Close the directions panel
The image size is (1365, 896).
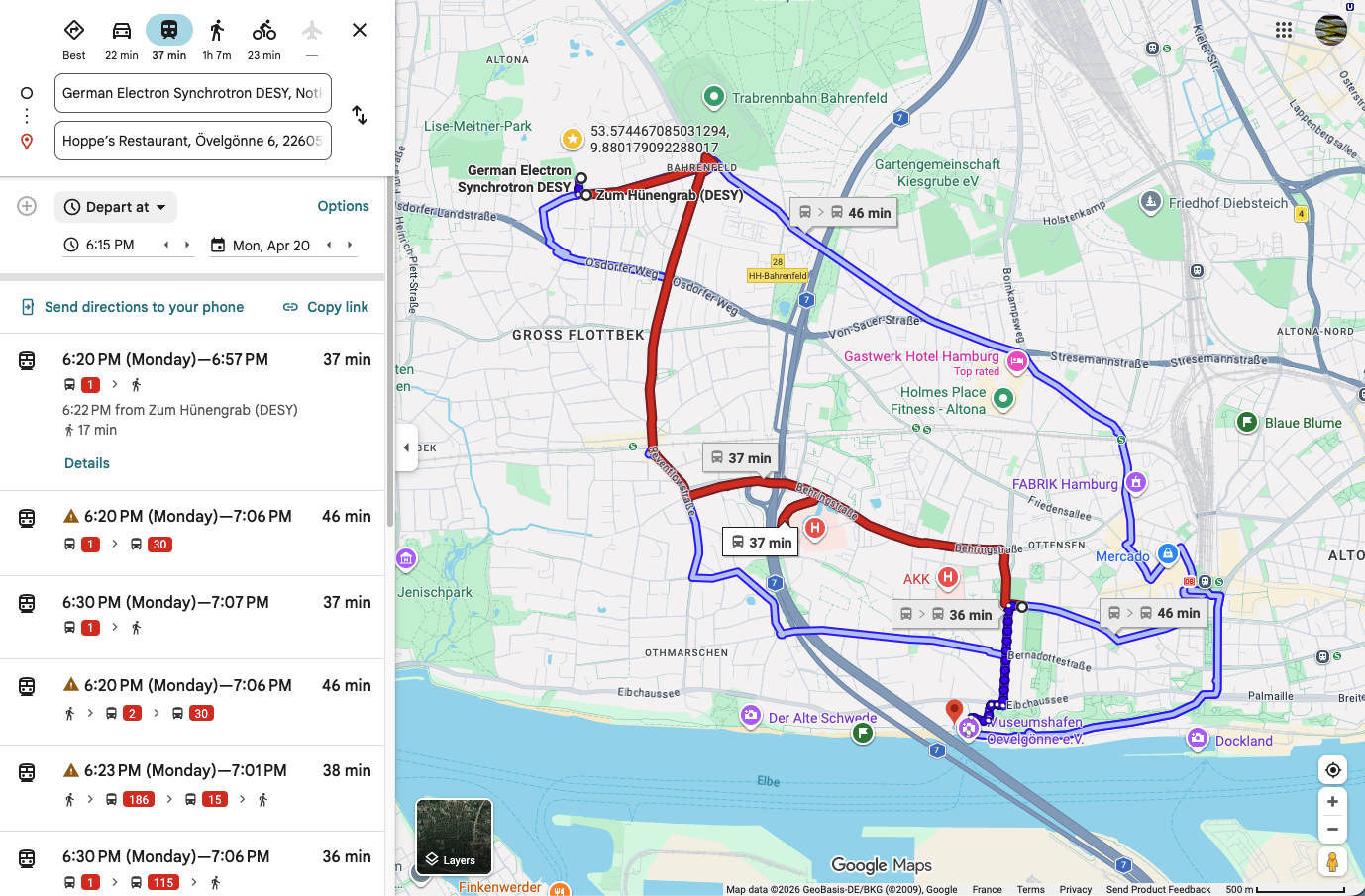click(360, 30)
